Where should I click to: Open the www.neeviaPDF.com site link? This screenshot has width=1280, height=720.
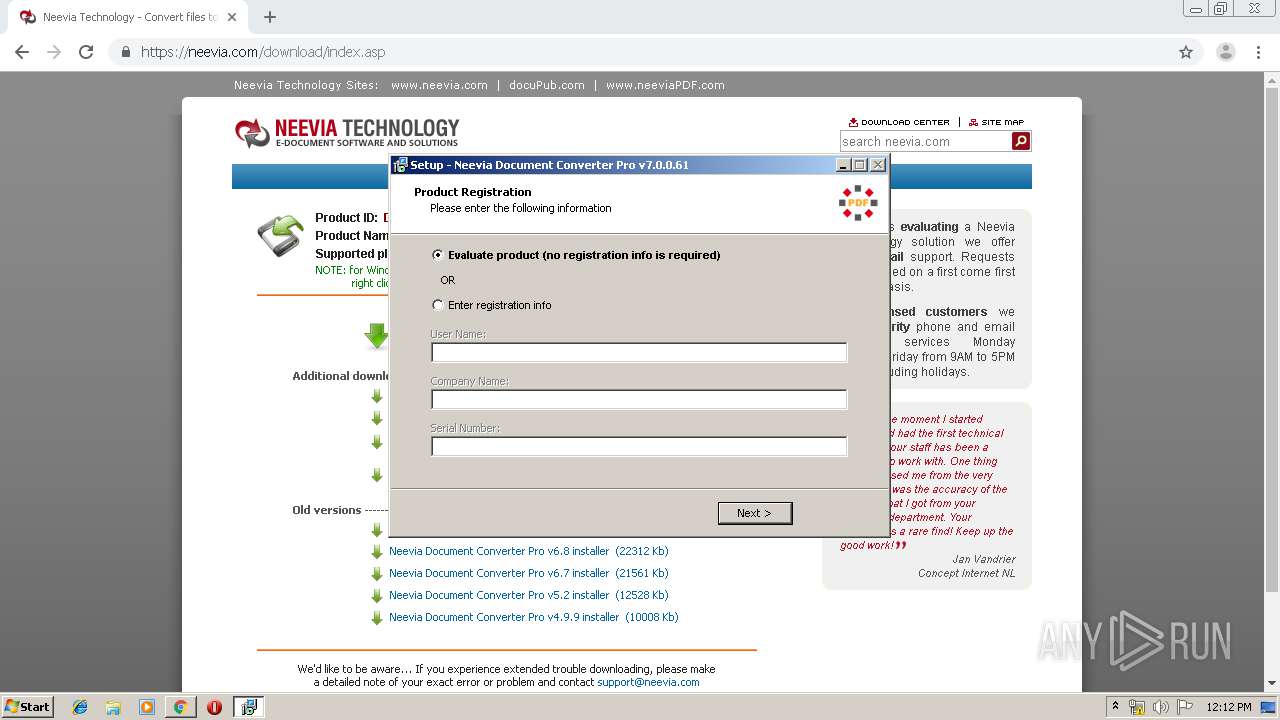tap(665, 85)
